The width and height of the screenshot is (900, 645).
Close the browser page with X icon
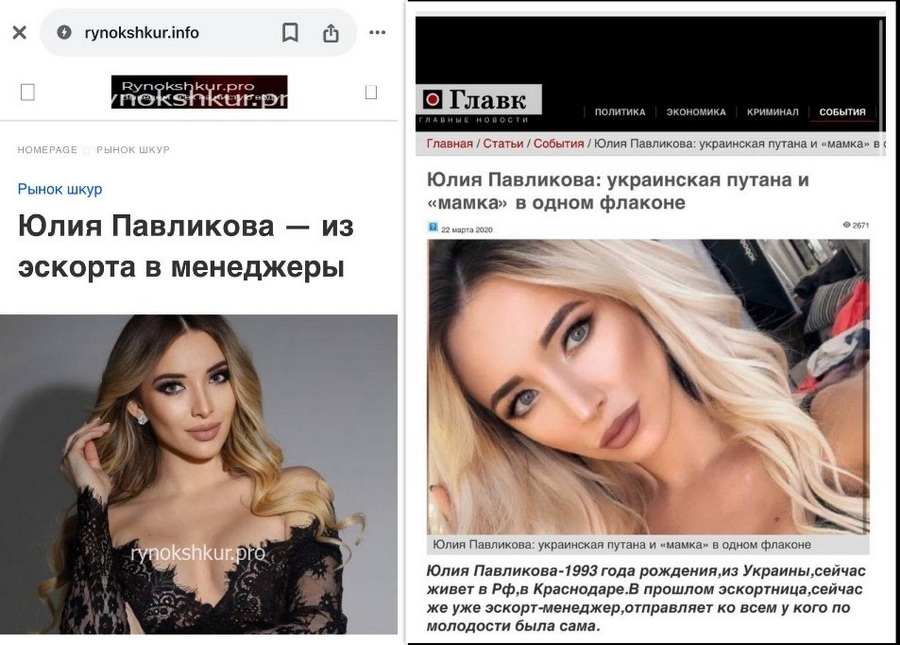[x=20, y=32]
